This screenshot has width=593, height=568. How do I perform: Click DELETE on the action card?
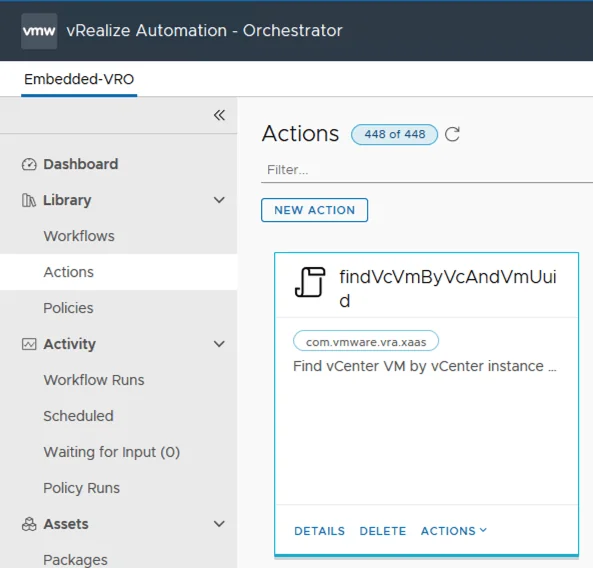pos(383,531)
